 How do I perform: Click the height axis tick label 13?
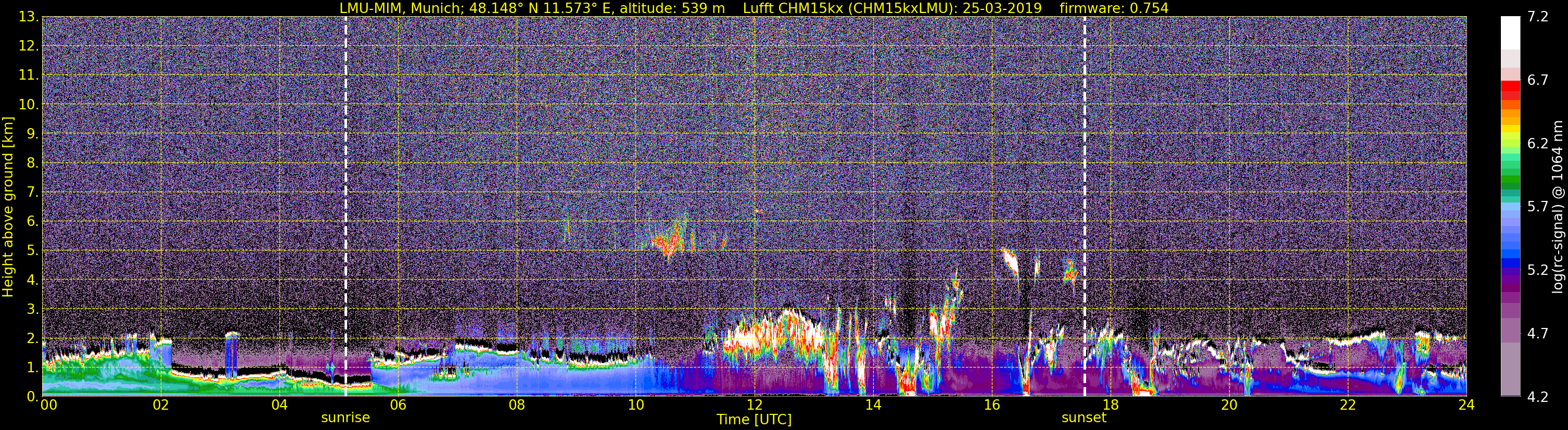click(29, 17)
